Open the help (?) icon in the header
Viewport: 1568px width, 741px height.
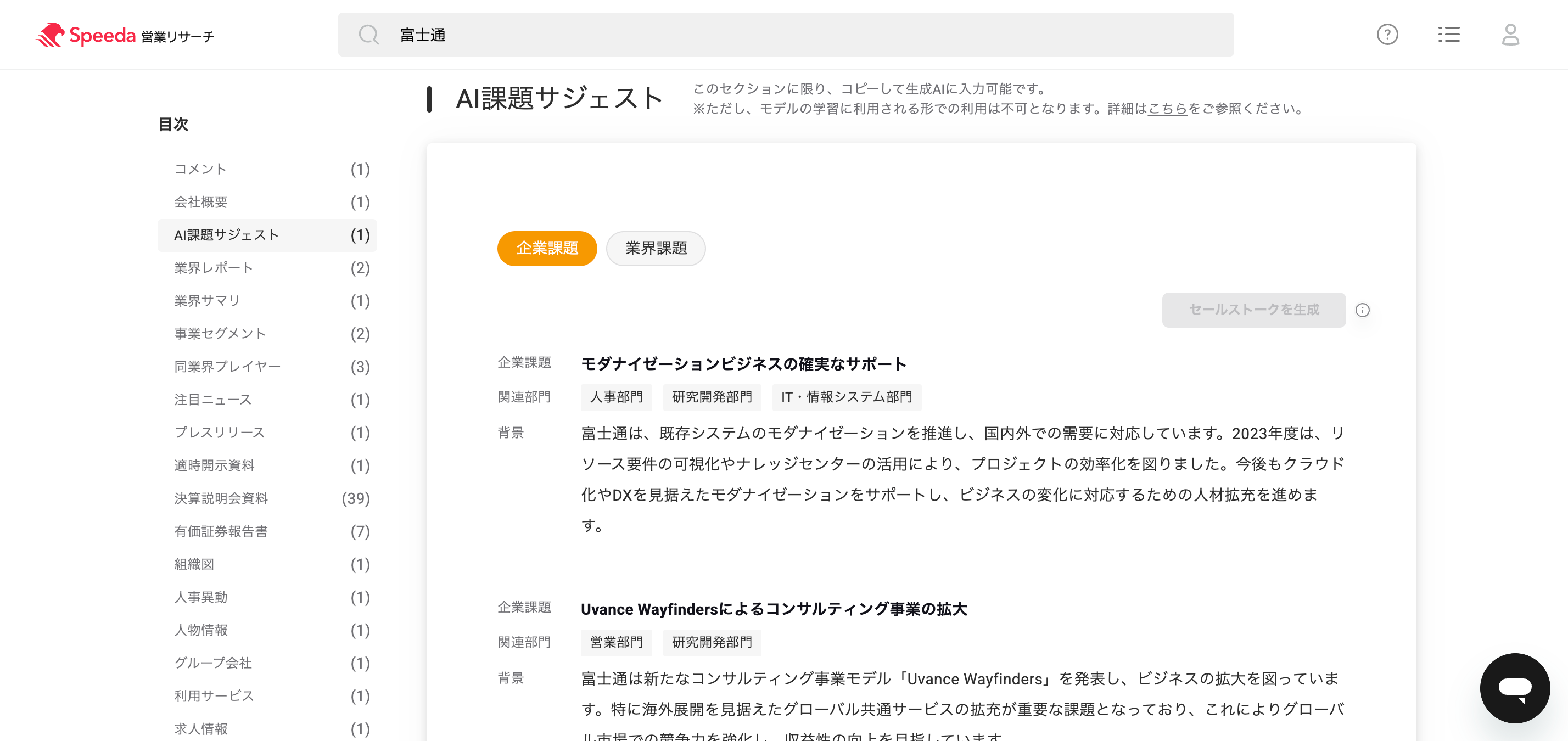tap(1388, 35)
